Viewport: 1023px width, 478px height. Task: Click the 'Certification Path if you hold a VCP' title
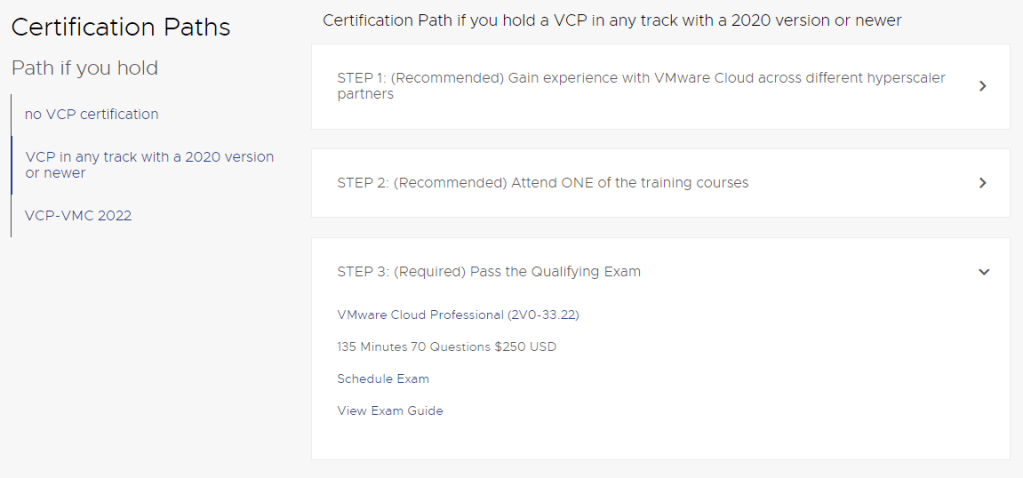tap(612, 20)
